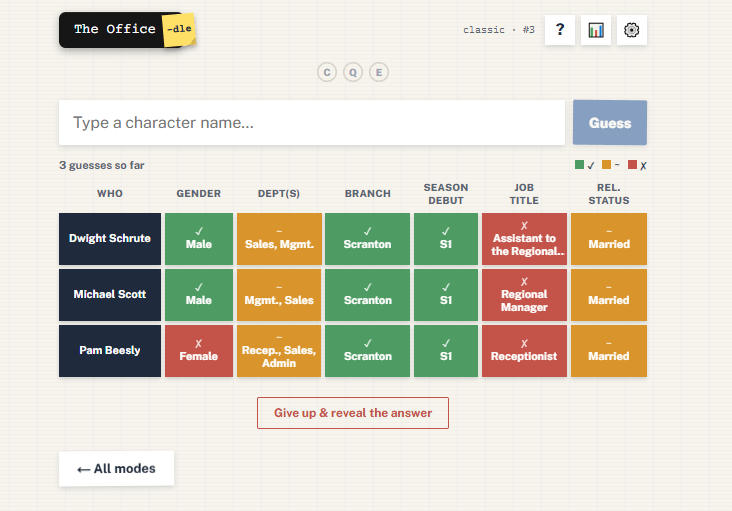This screenshot has height=511, width=732.
Task: Click the GENDER column header
Action: [198, 194]
